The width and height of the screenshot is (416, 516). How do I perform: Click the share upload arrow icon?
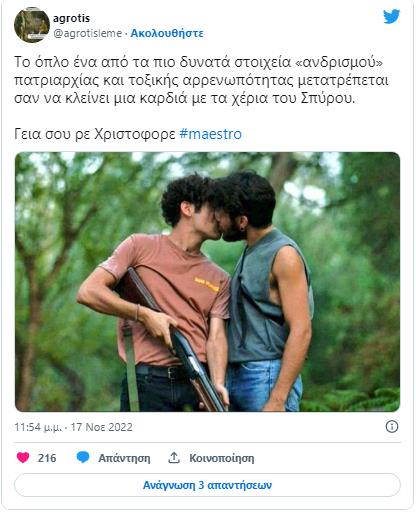(174, 458)
